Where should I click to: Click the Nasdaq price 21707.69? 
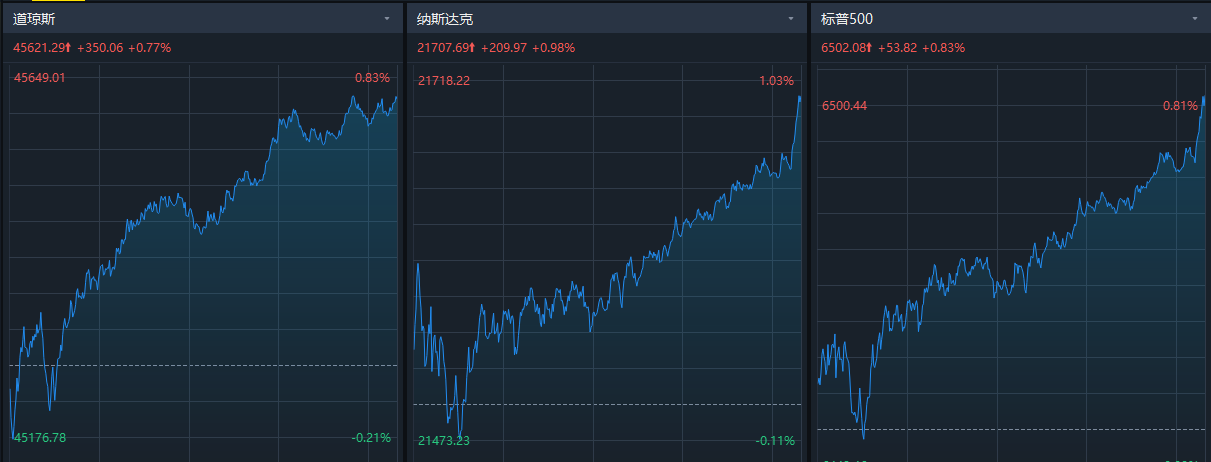[443, 47]
